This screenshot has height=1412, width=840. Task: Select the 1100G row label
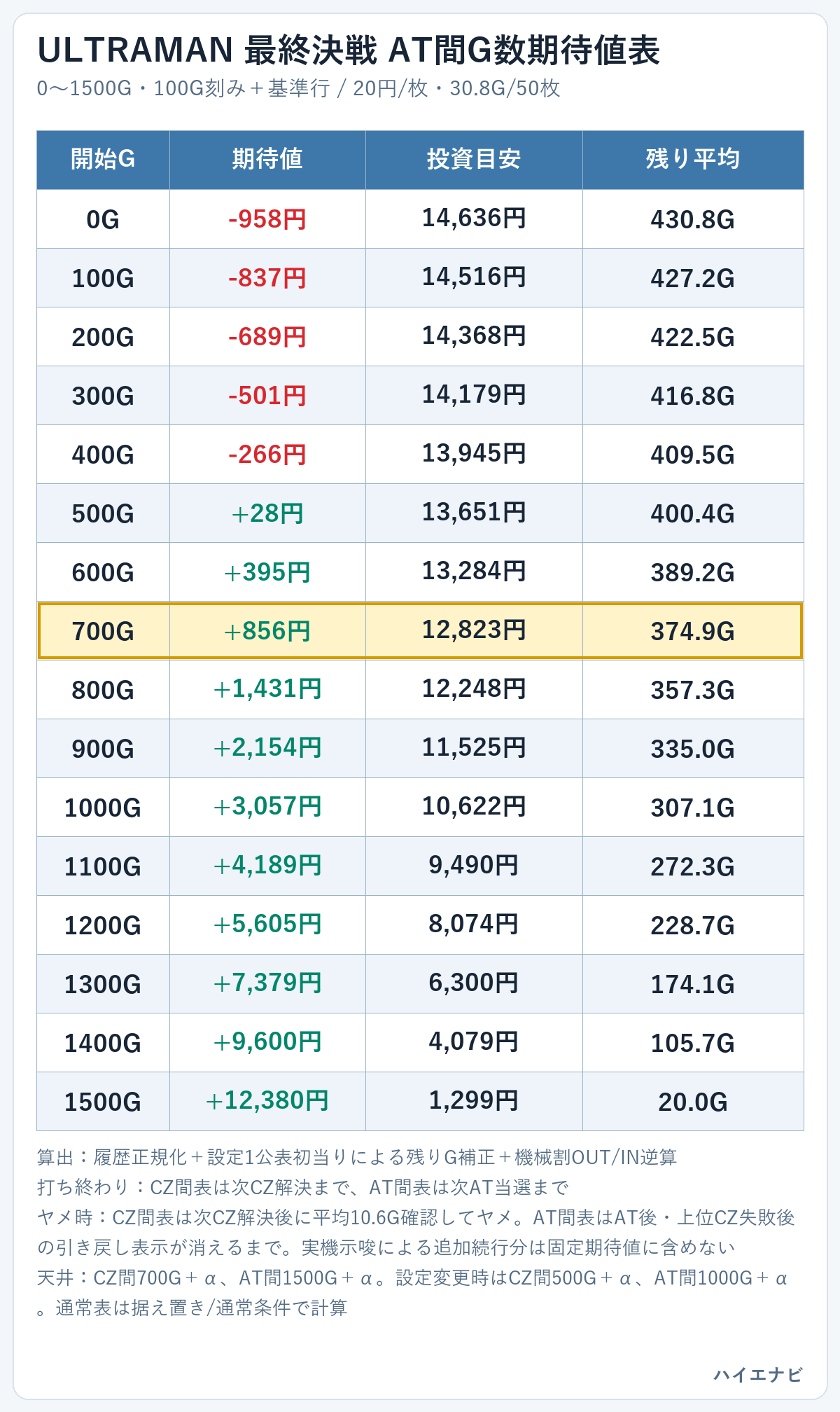[103, 866]
